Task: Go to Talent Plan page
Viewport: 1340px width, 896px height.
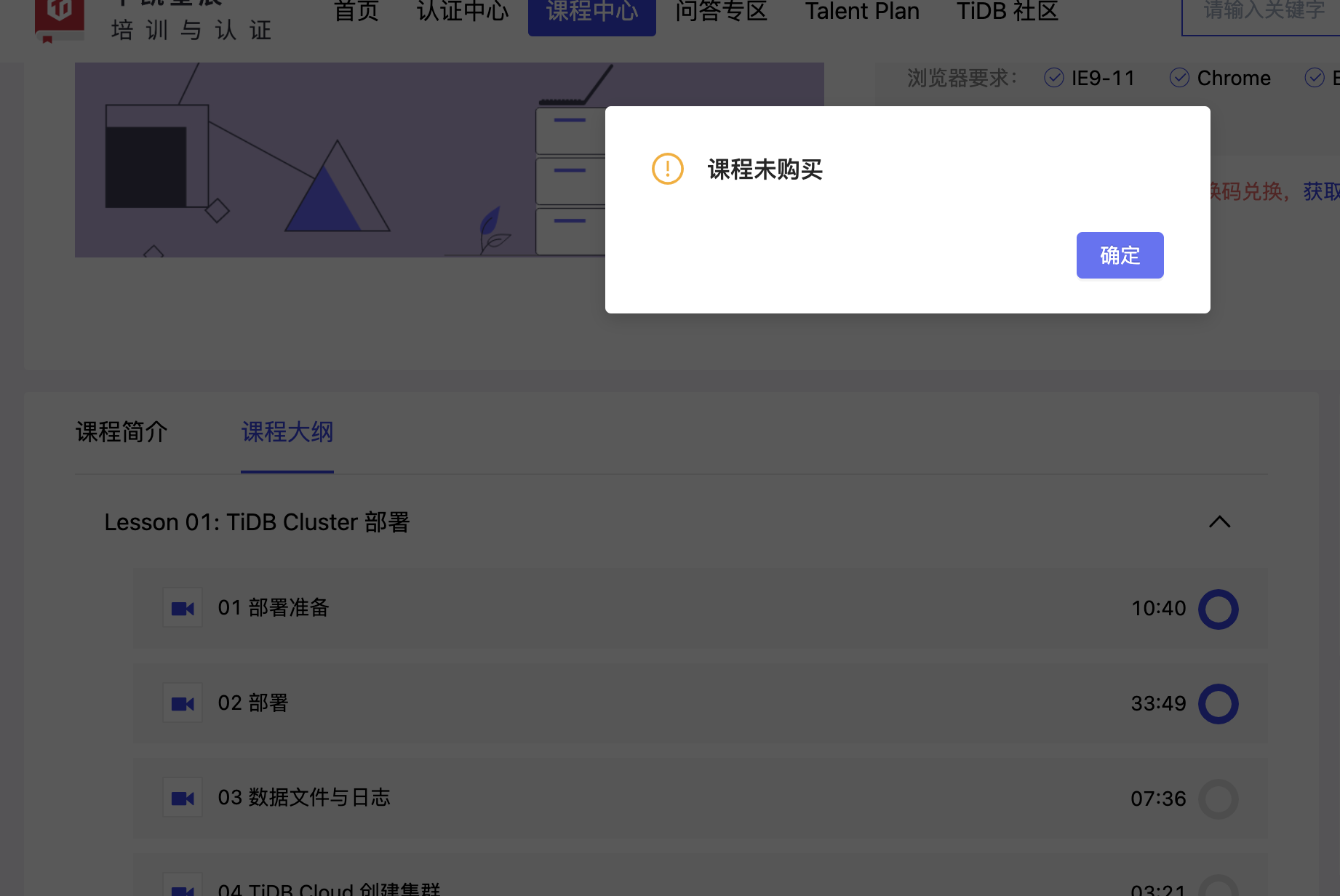Action: (x=862, y=11)
